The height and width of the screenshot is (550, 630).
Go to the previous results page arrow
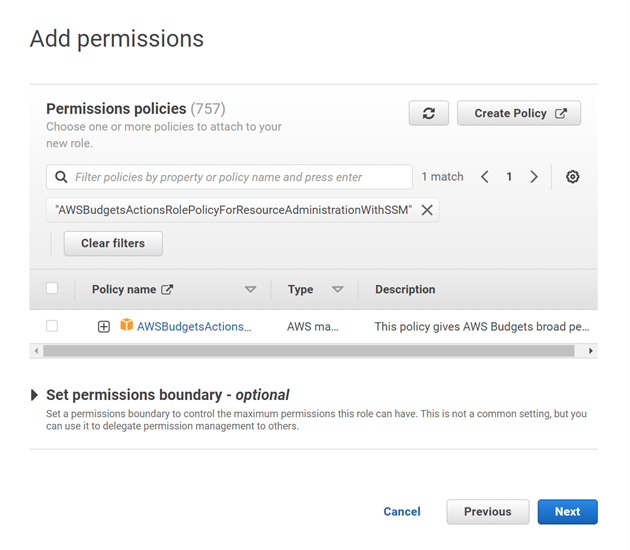point(485,177)
